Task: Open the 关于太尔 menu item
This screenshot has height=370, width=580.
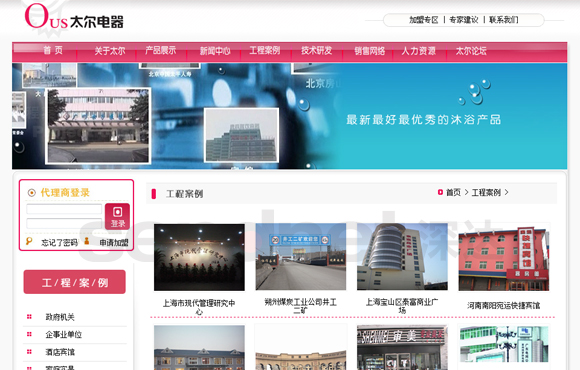Action: (x=110, y=51)
